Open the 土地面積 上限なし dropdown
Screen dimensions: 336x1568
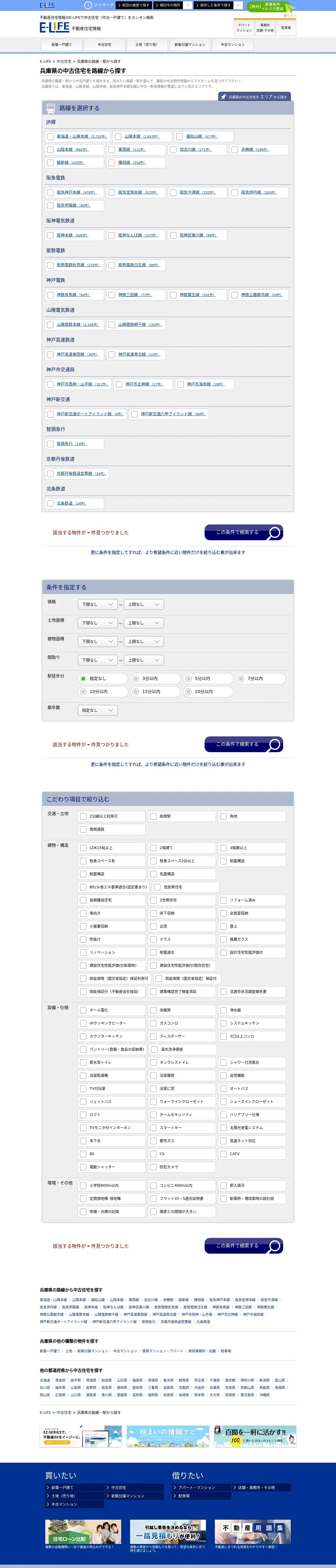(144, 623)
